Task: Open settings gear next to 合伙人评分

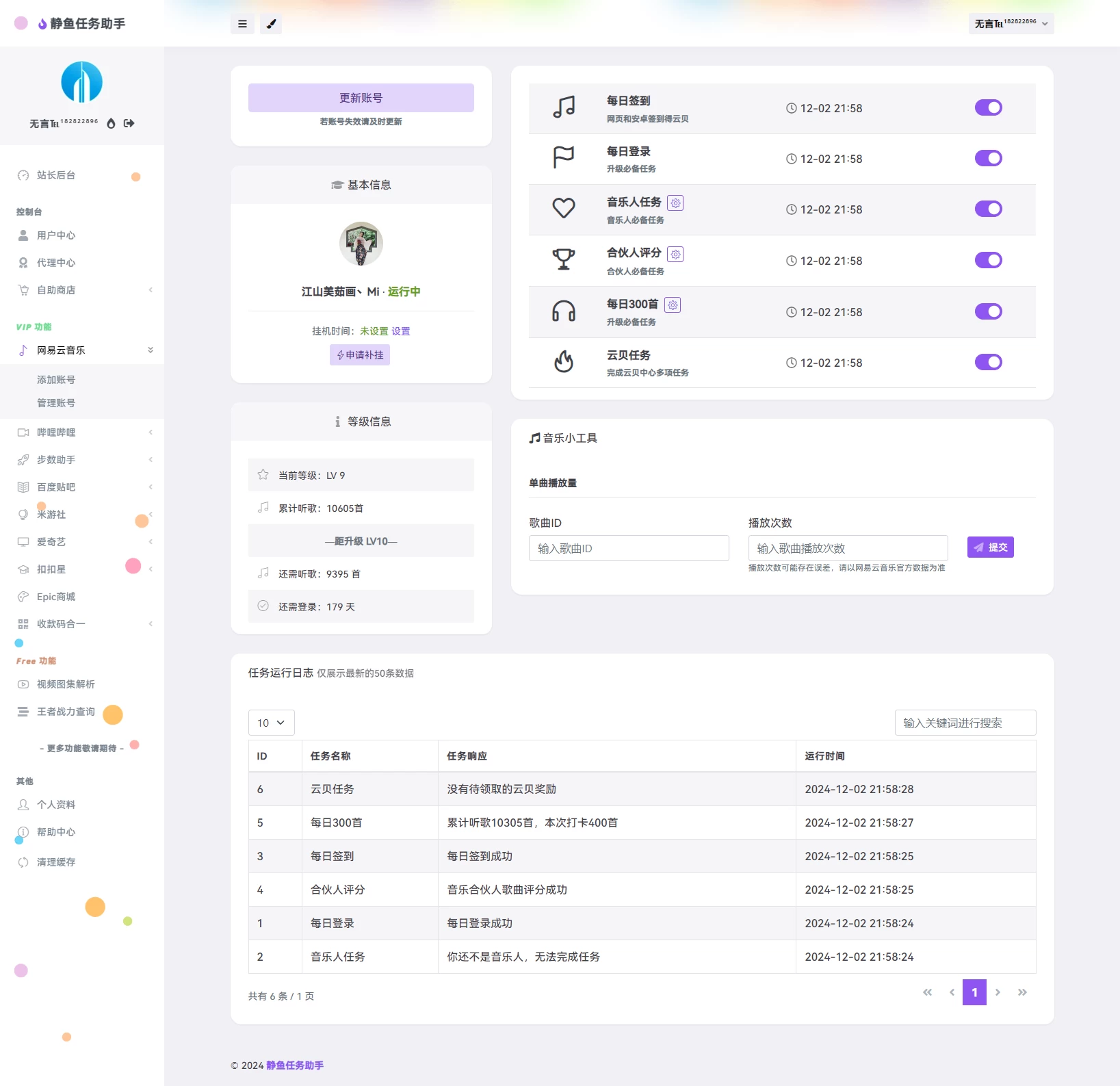Action: 675,255
